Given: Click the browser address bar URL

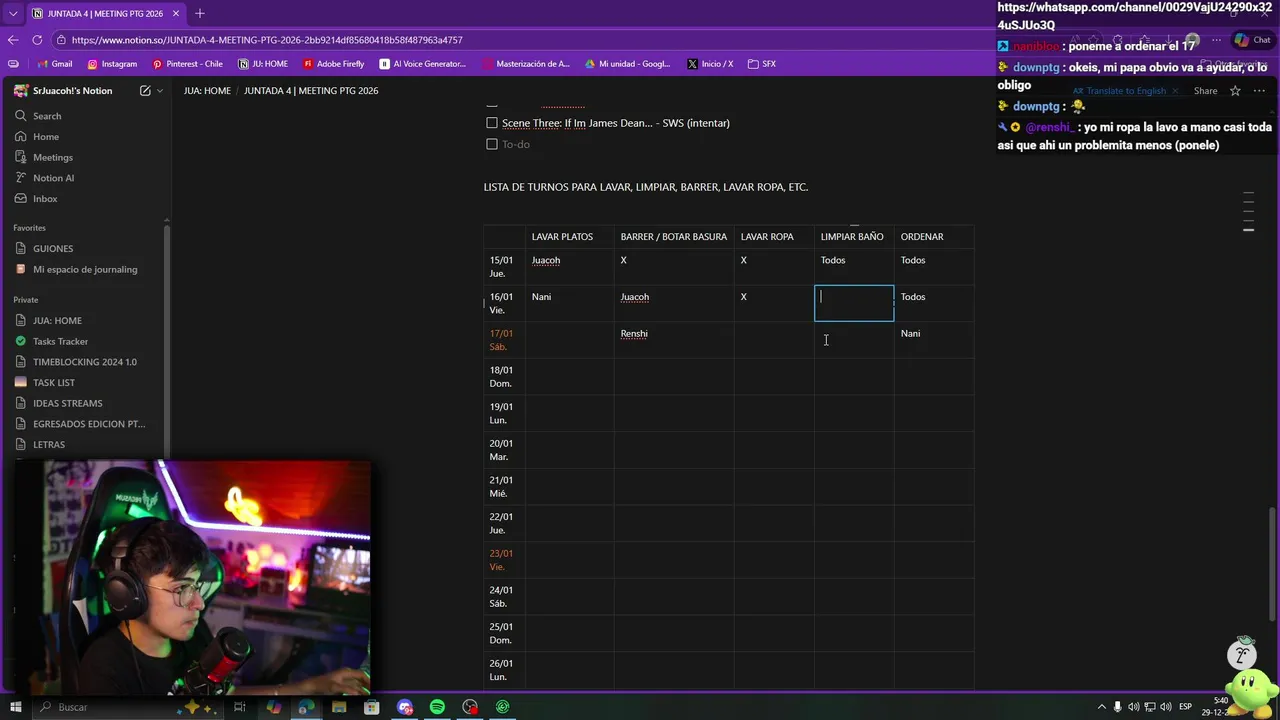Looking at the screenshot, I should coord(267,40).
